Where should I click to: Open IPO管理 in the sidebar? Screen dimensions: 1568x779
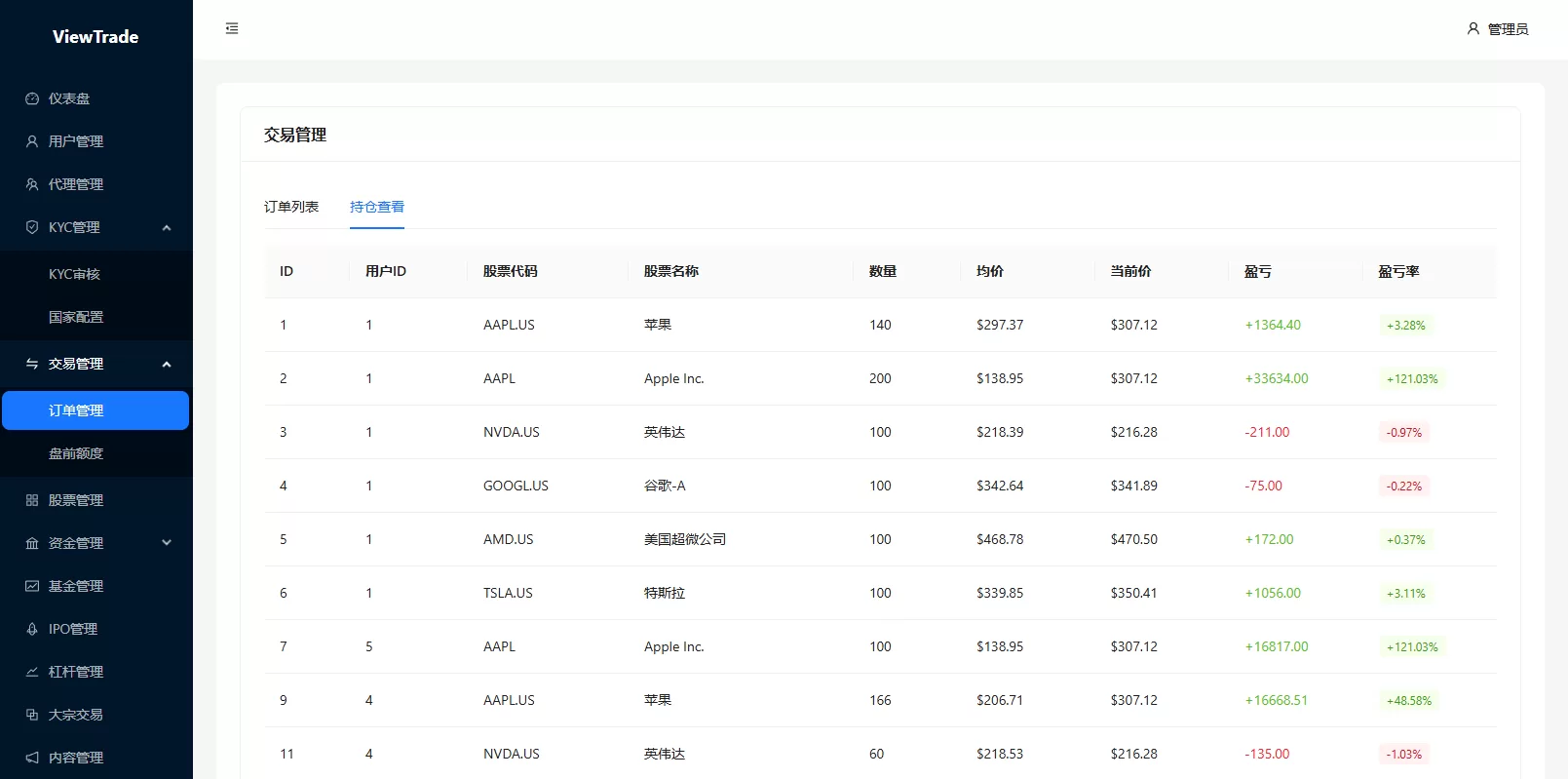[96, 629]
